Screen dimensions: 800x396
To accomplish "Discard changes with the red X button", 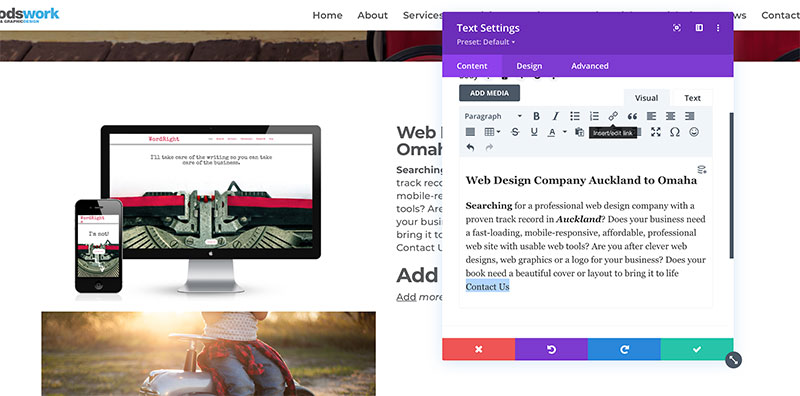I will pyautogui.click(x=479, y=349).
